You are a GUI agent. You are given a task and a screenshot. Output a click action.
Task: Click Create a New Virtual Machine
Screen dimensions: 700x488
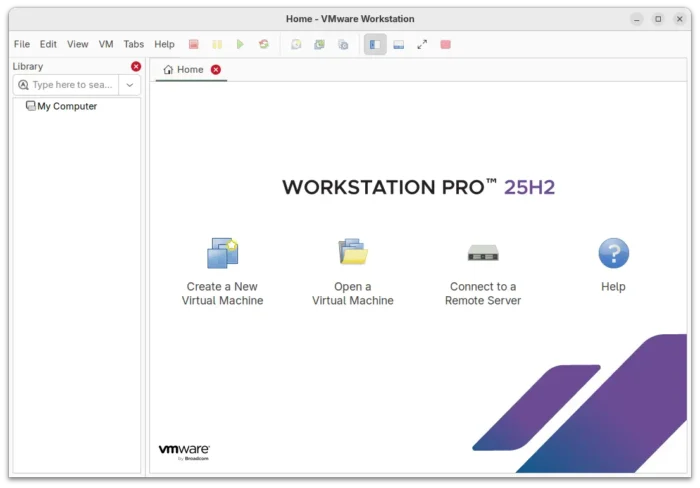[x=222, y=272]
